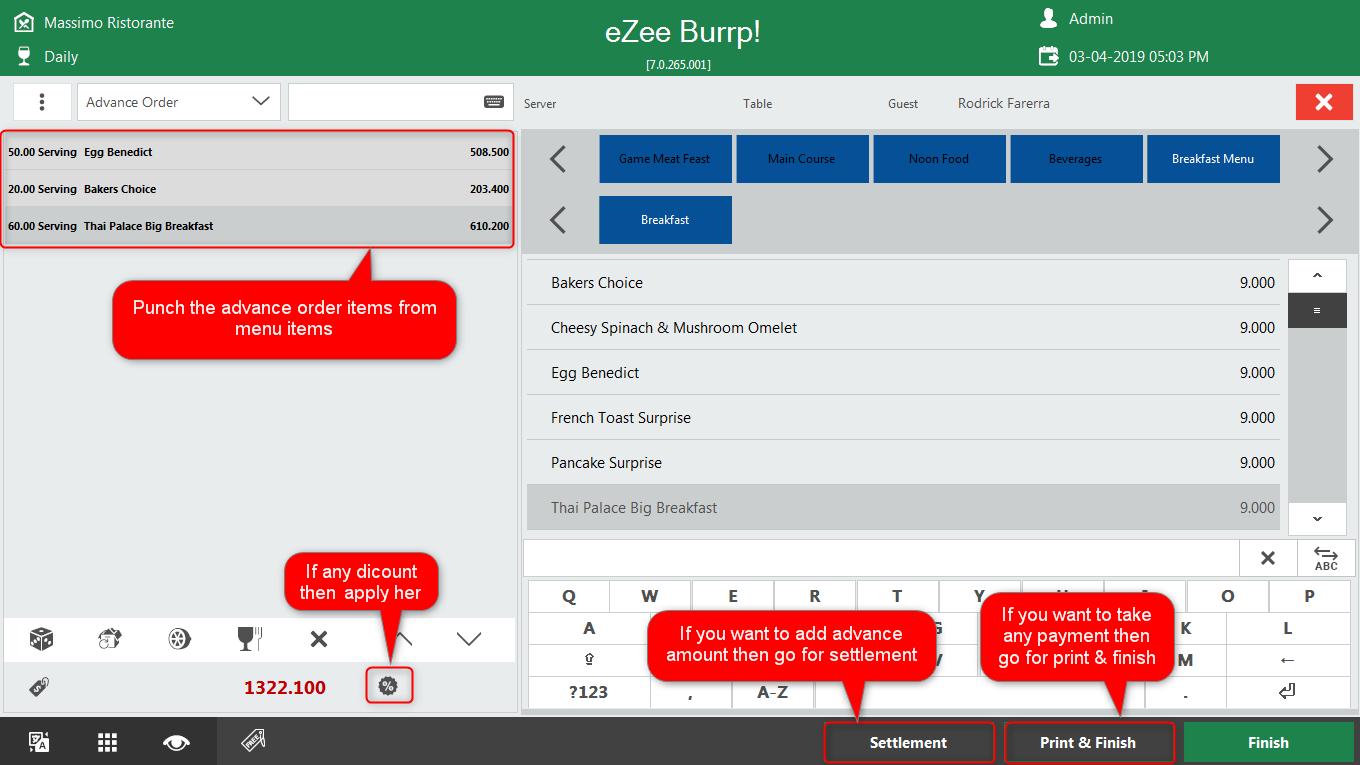Click the backspace arrow key
This screenshot has height=765, width=1360.
[x=1288, y=660]
